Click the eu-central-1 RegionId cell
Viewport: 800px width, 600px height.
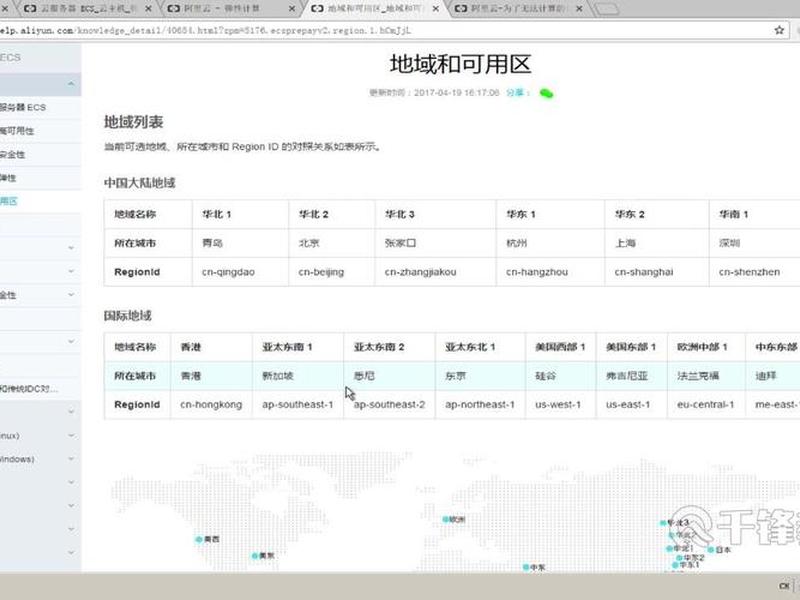[707, 405]
